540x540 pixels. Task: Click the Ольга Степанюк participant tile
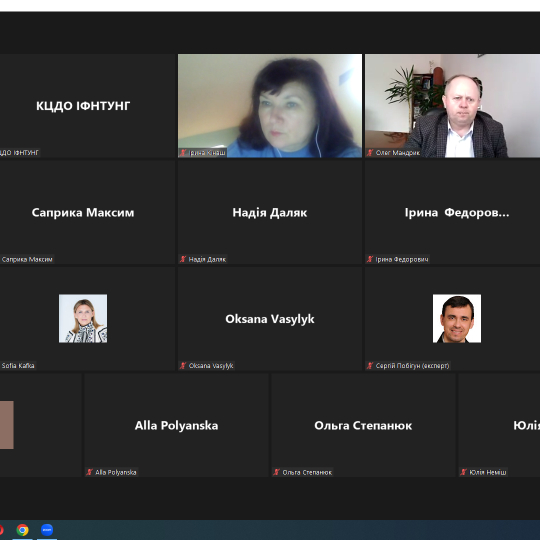(x=363, y=425)
